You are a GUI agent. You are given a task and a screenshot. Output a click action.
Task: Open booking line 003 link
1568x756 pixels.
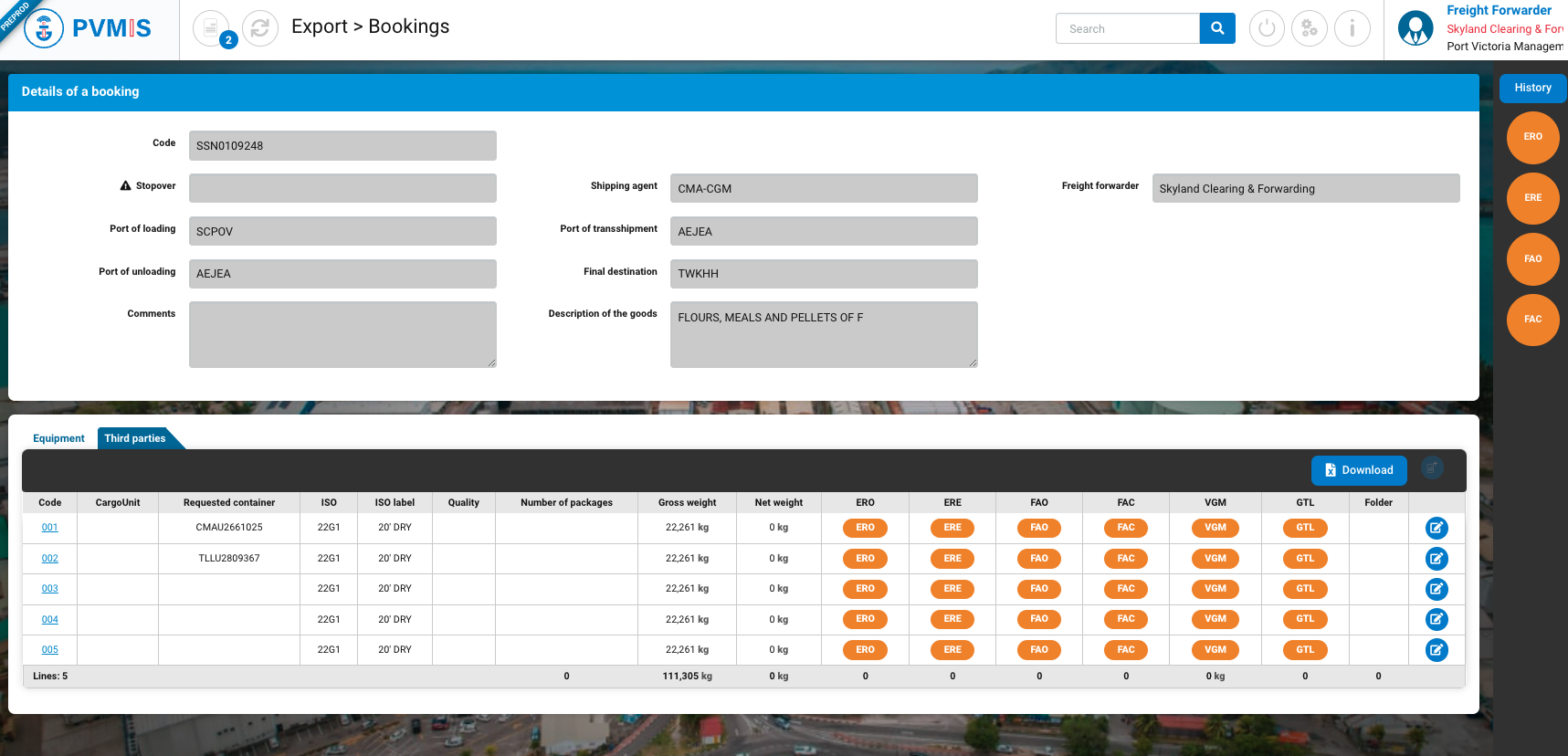coord(49,589)
